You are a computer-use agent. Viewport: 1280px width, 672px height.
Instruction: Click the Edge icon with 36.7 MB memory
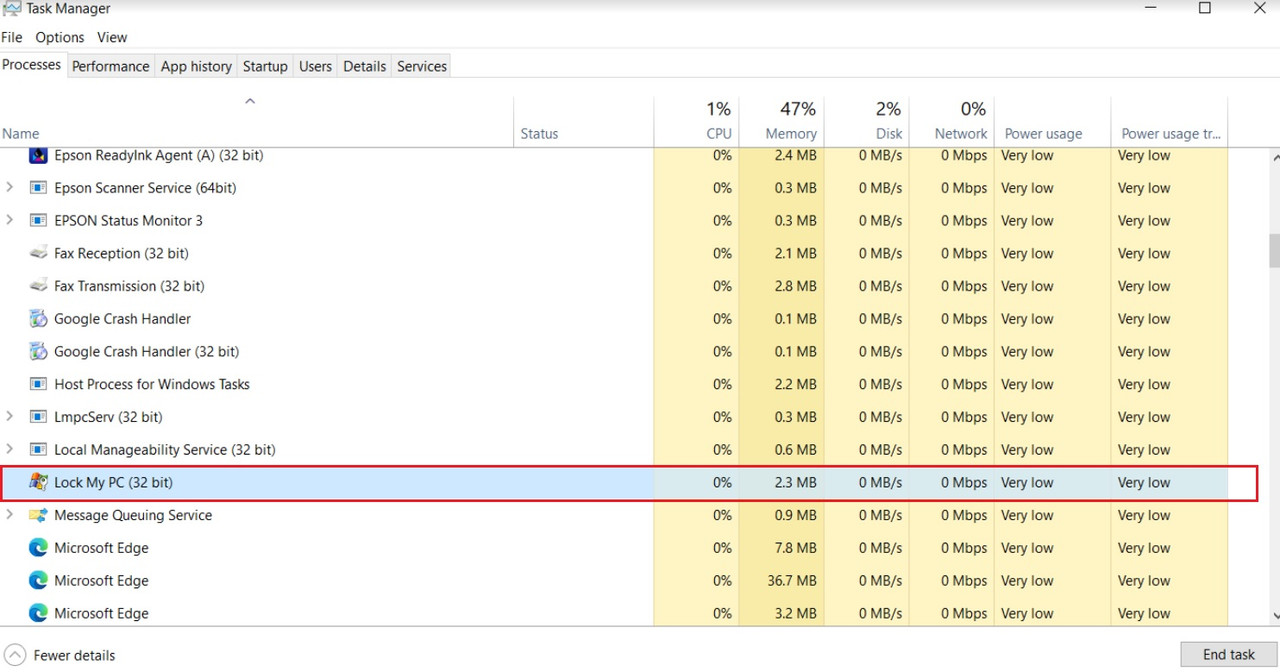pyautogui.click(x=38, y=581)
